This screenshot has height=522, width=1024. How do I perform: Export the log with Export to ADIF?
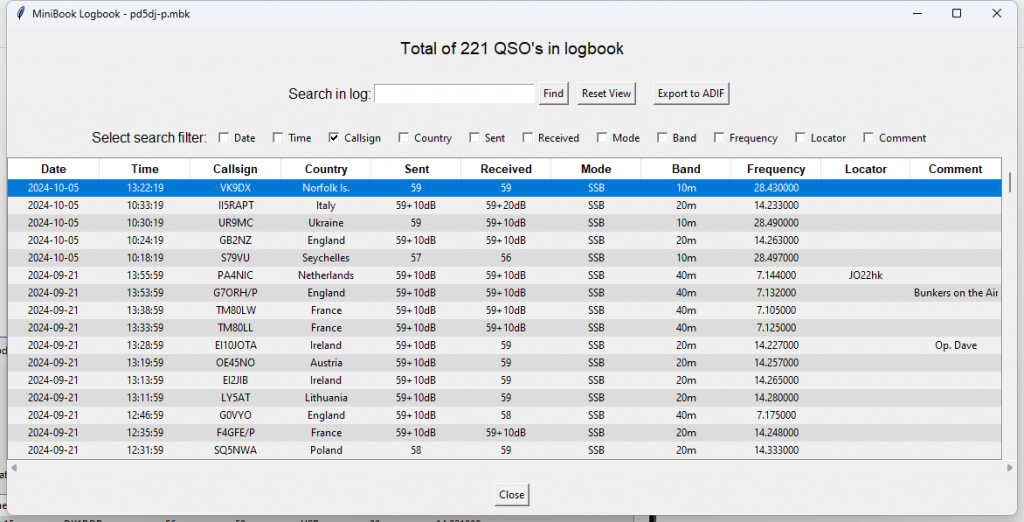[x=691, y=93]
